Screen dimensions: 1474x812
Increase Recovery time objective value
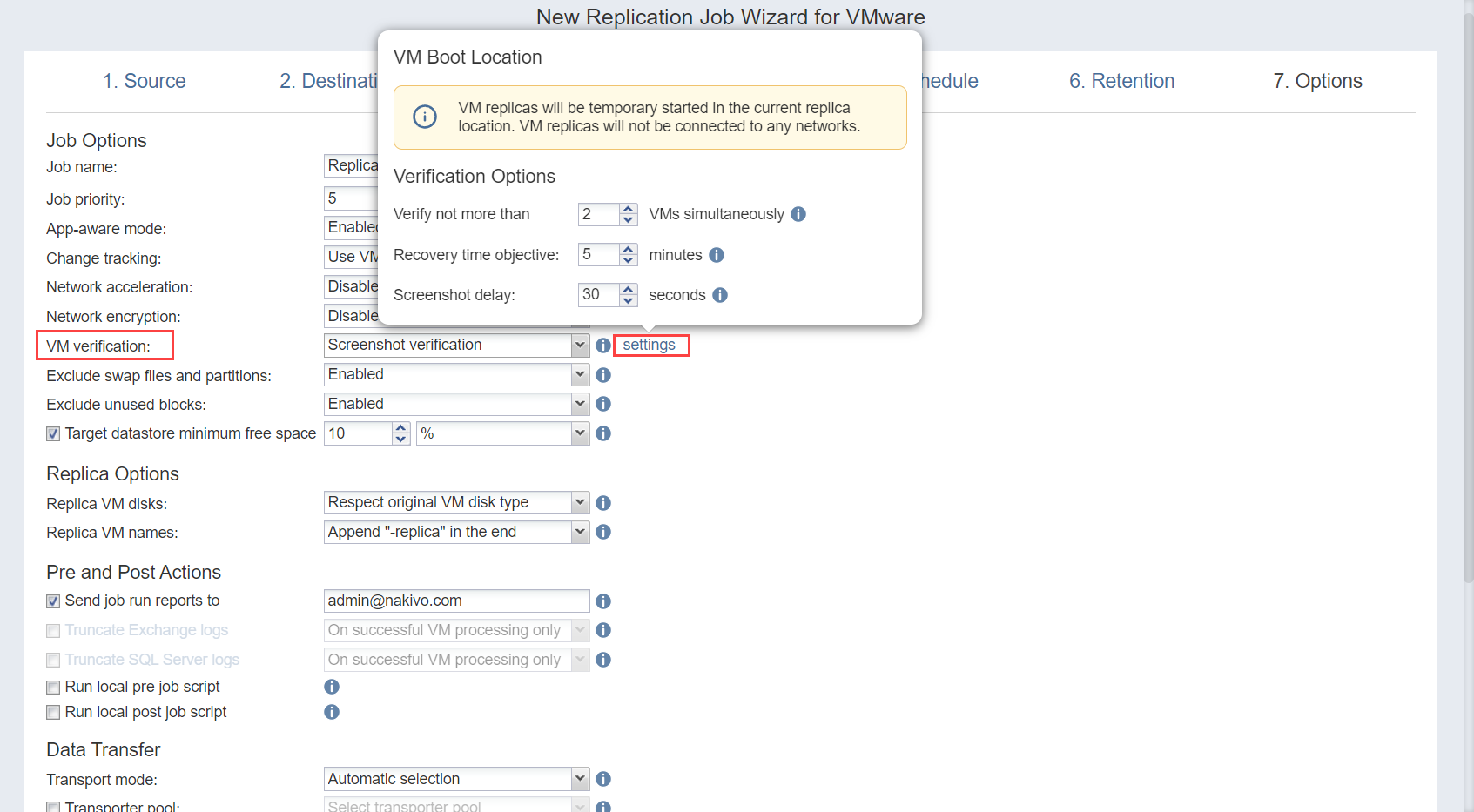click(628, 250)
